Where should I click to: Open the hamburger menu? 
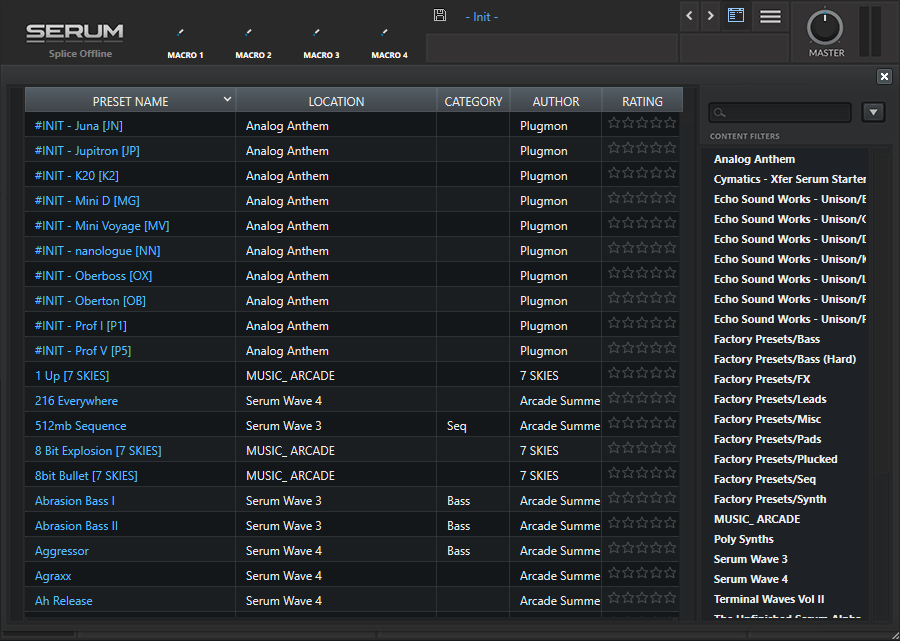point(770,16)
